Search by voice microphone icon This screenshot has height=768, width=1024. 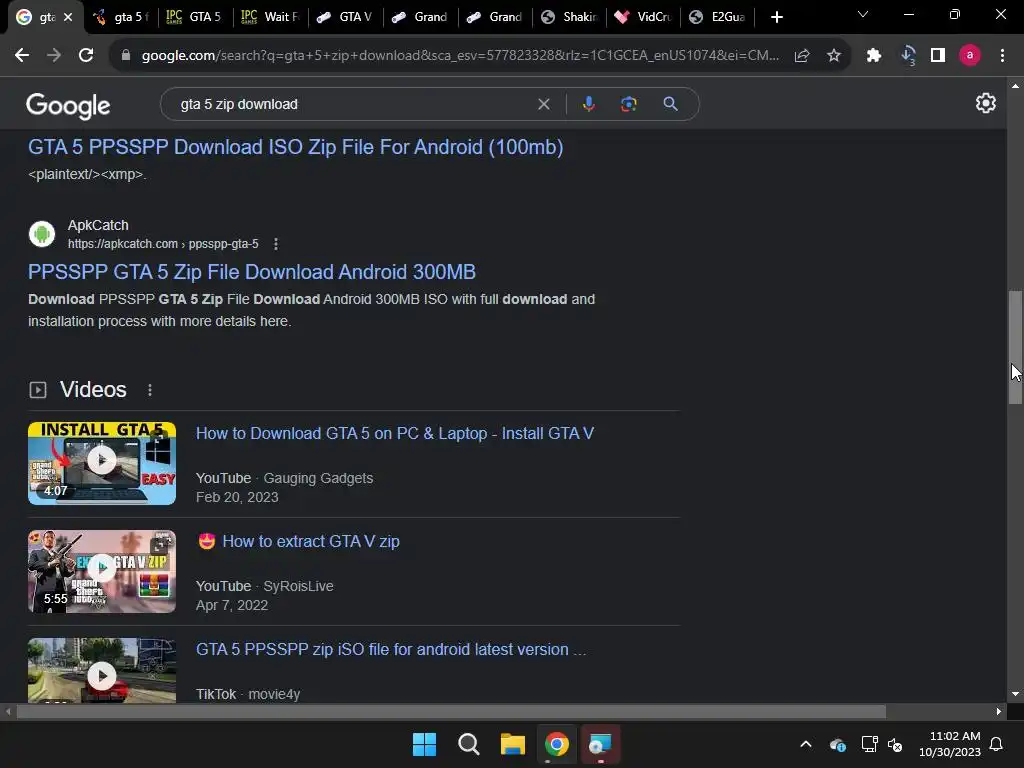pyautogui.click(x=588, y=104)
